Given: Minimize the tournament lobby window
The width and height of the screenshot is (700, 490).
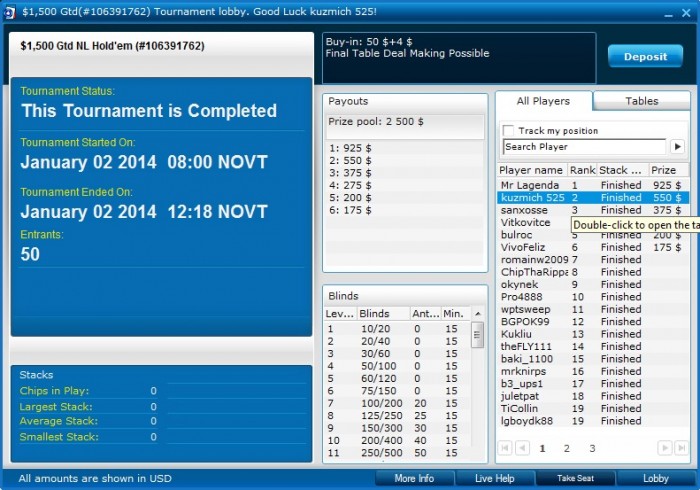Looking at the screenshot, I should (668, 13).
